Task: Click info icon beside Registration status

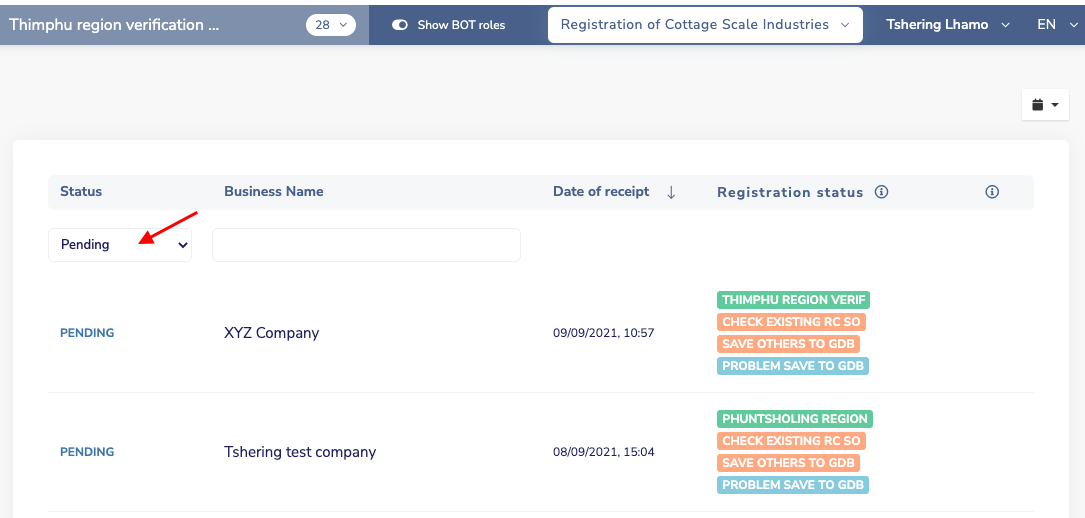Action: click(x=881, y=192)
